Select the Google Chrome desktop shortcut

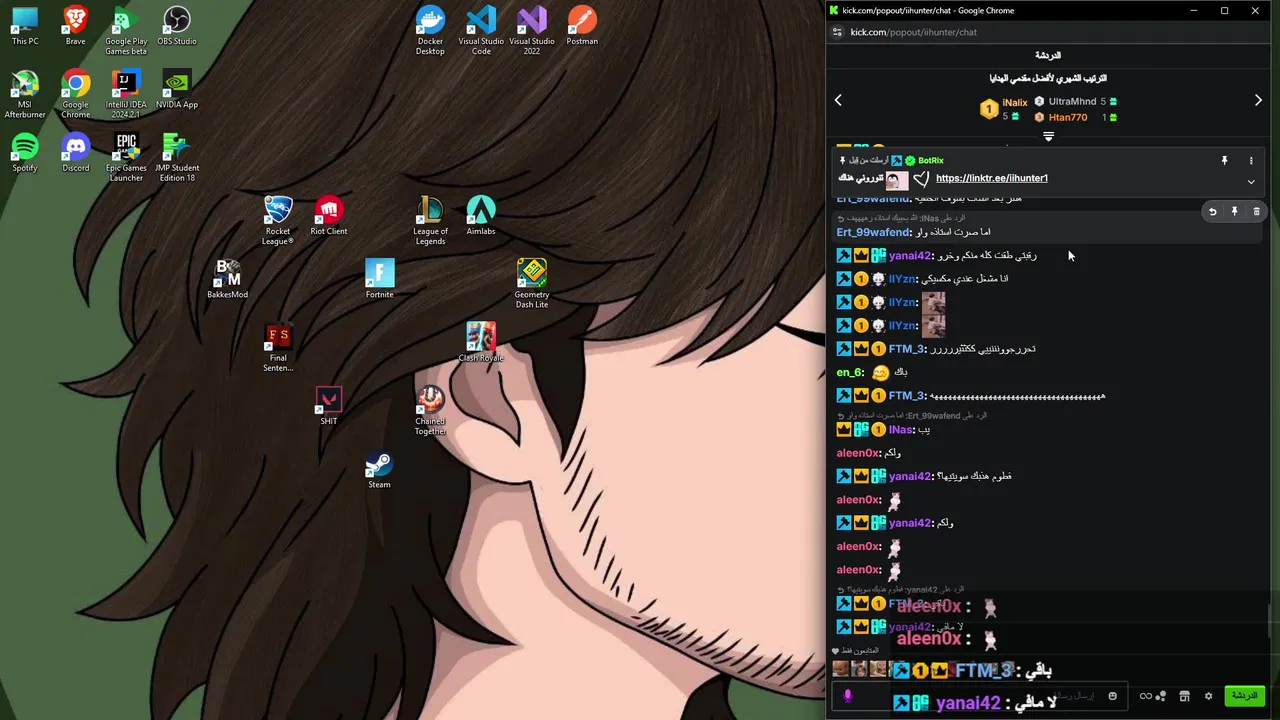tap(75, 94)
